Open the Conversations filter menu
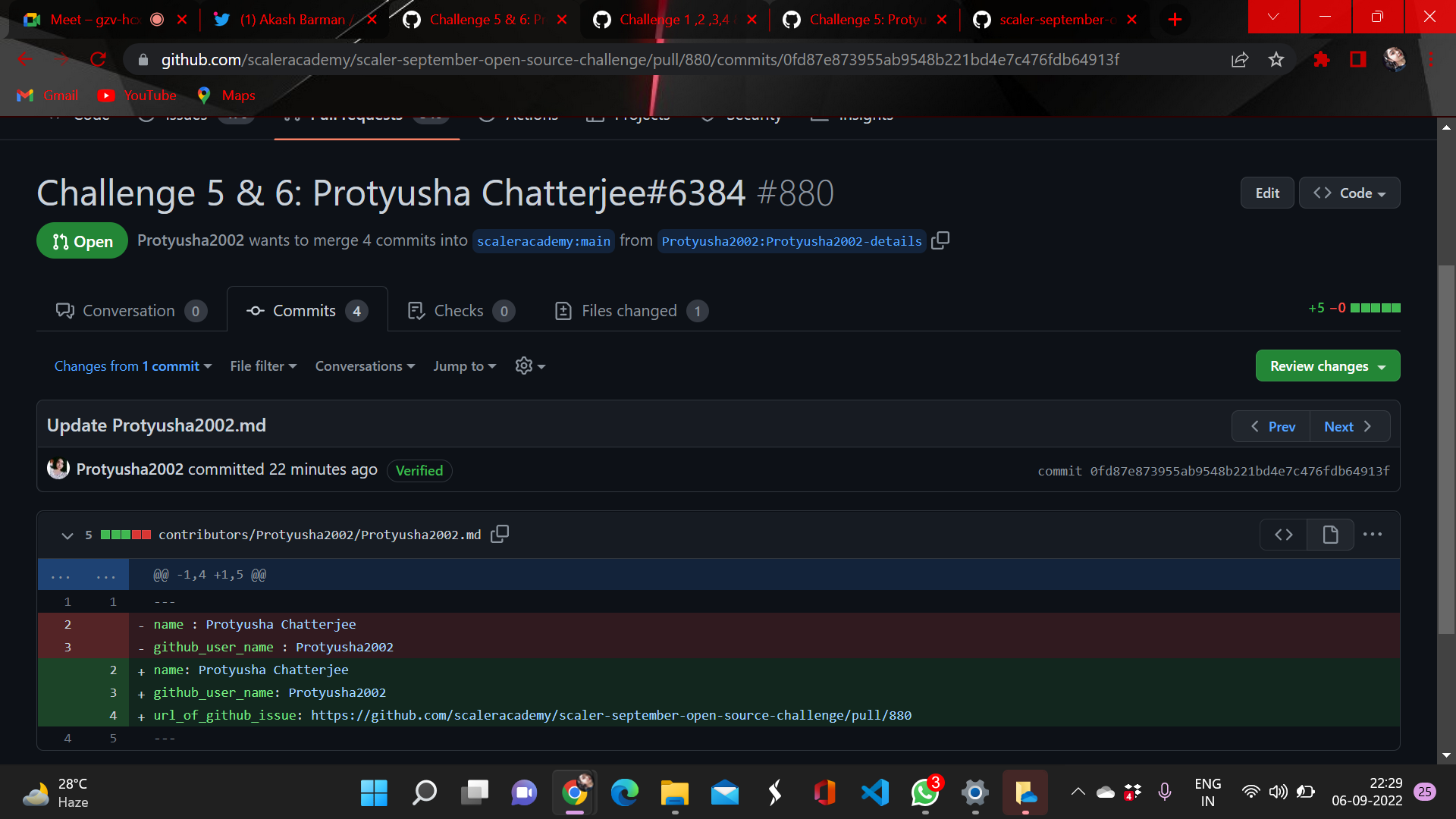 pyautogui.click(x=365, y=366)
